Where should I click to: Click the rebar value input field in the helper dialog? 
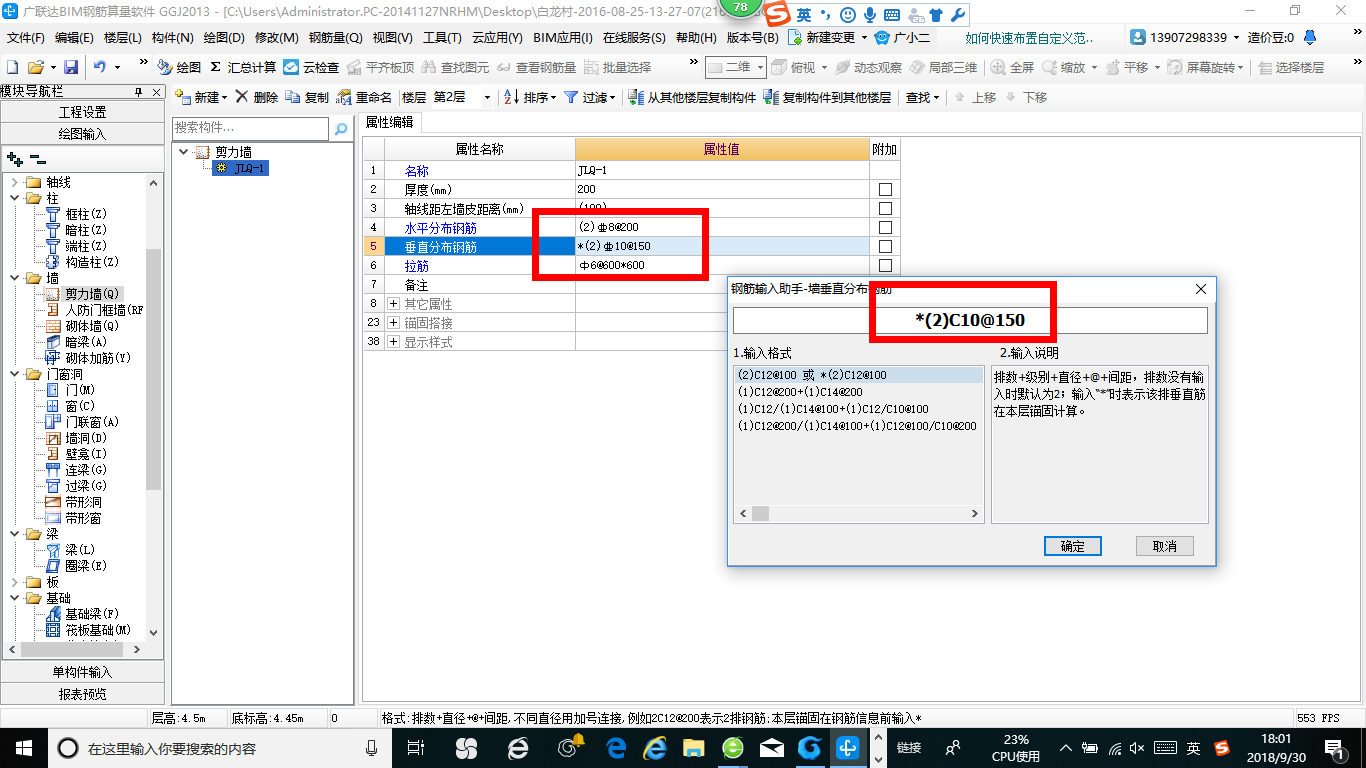click(x=970, y=321)
